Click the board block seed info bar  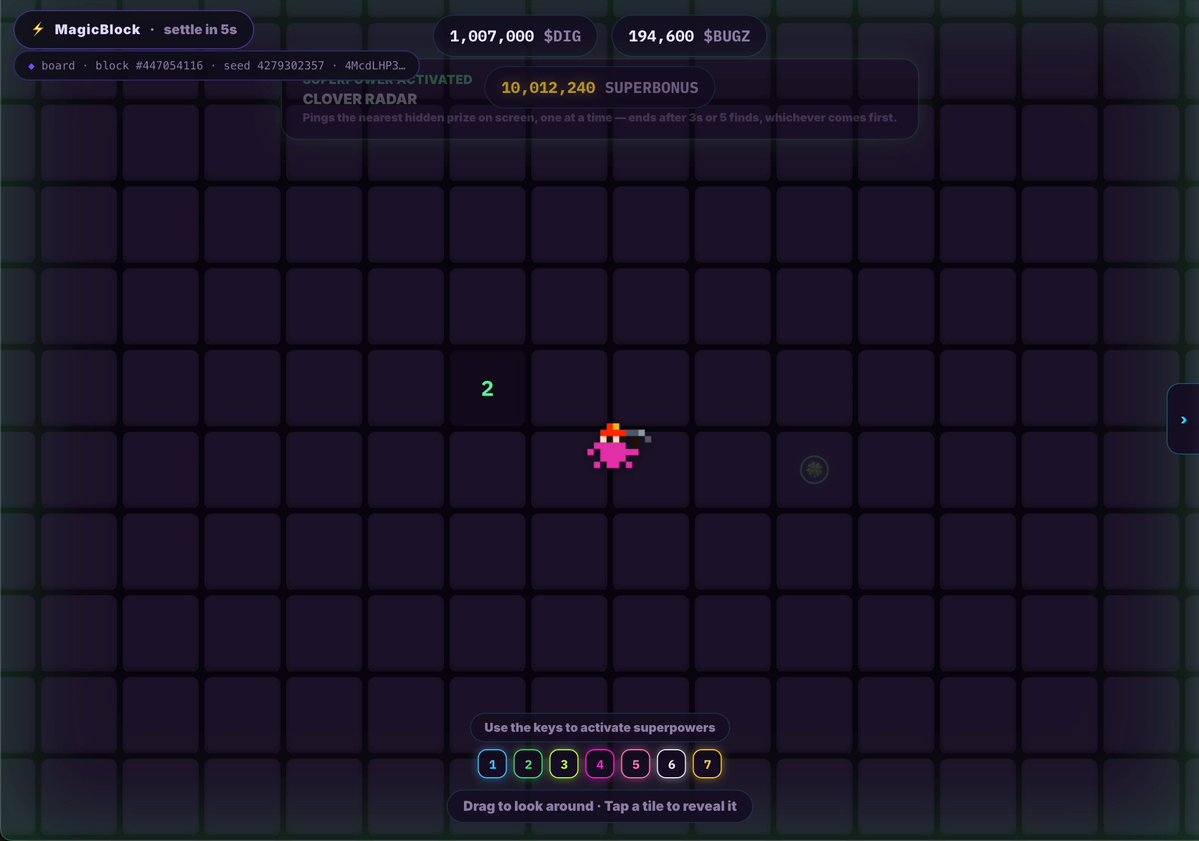click(x=216, y=66)
